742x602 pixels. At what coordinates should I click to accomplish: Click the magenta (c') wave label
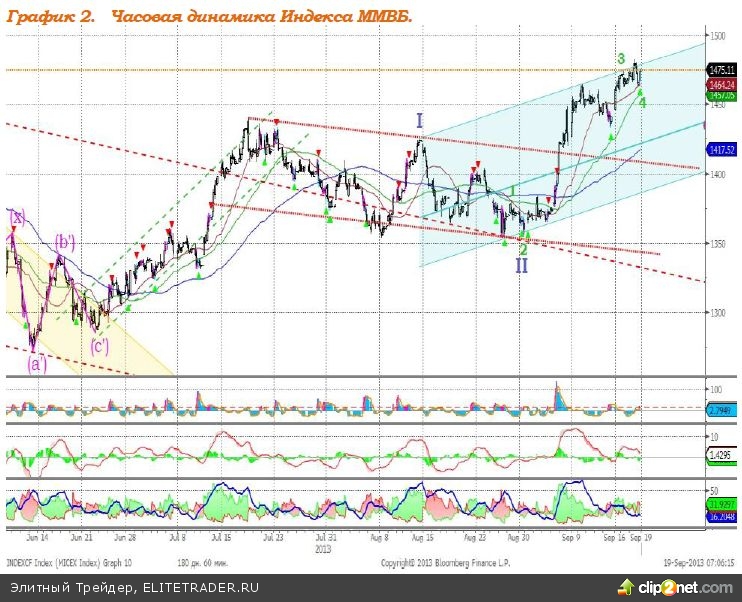(100, 347)
